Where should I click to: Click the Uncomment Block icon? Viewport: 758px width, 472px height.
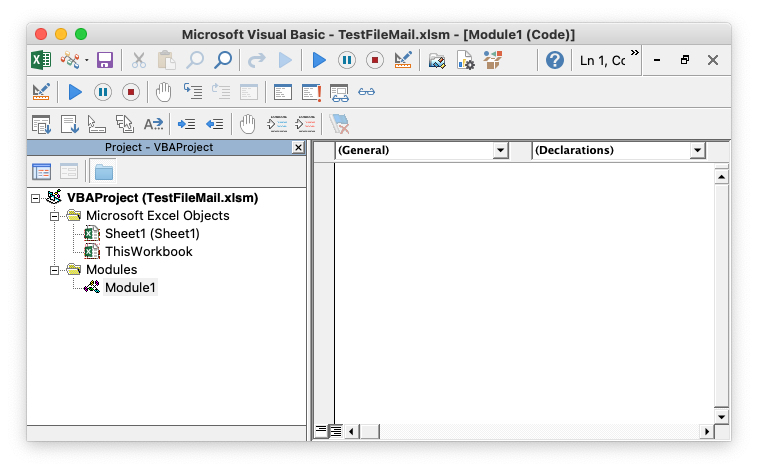[x=306, y=124]
